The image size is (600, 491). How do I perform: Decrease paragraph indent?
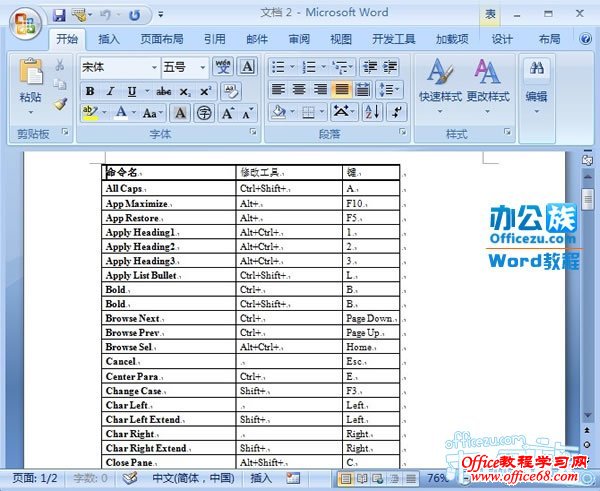370,67
